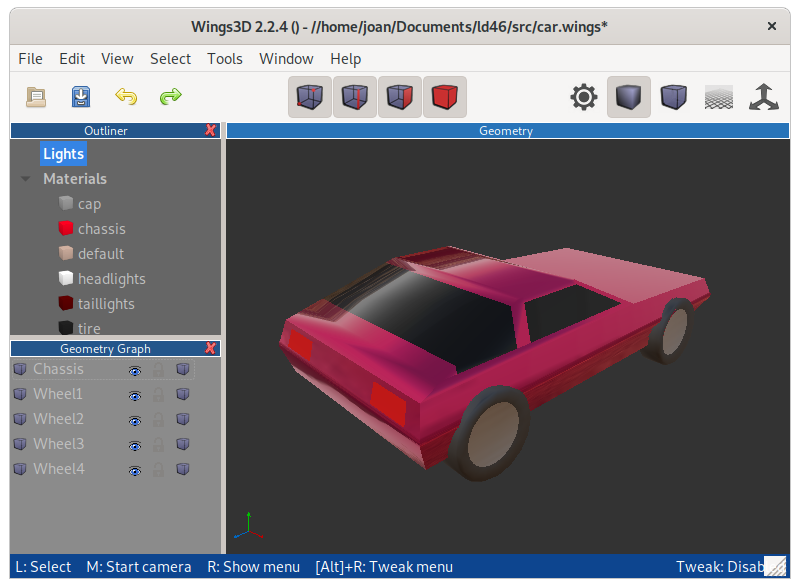This screenshot has height=588, width=800.
Task: Open the Help menu
Action: (345, 59)
